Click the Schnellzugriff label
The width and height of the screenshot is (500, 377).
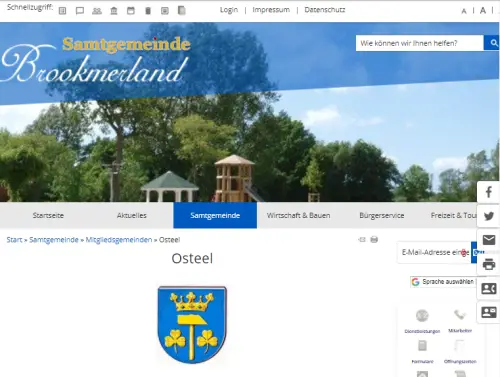[x=30, y=7]
